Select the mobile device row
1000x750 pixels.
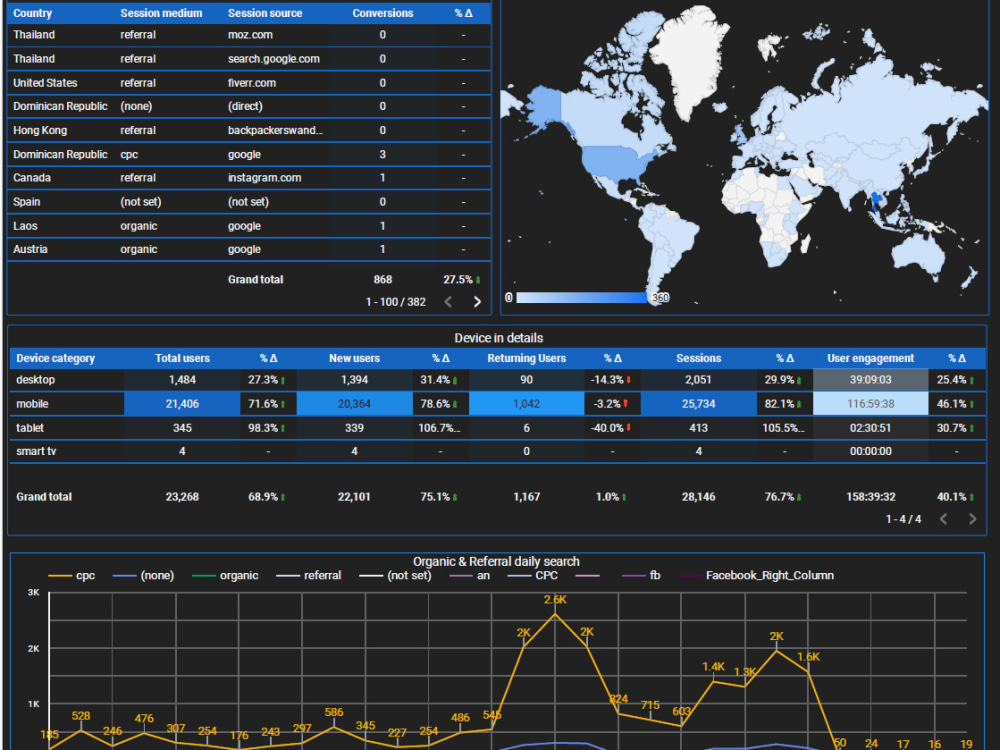point(497,404)
